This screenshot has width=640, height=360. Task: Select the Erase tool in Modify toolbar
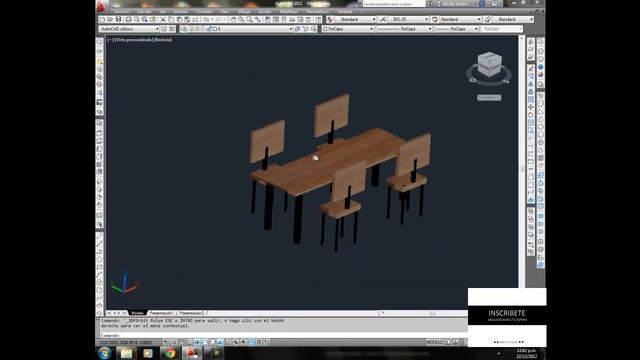click(531, 69)
